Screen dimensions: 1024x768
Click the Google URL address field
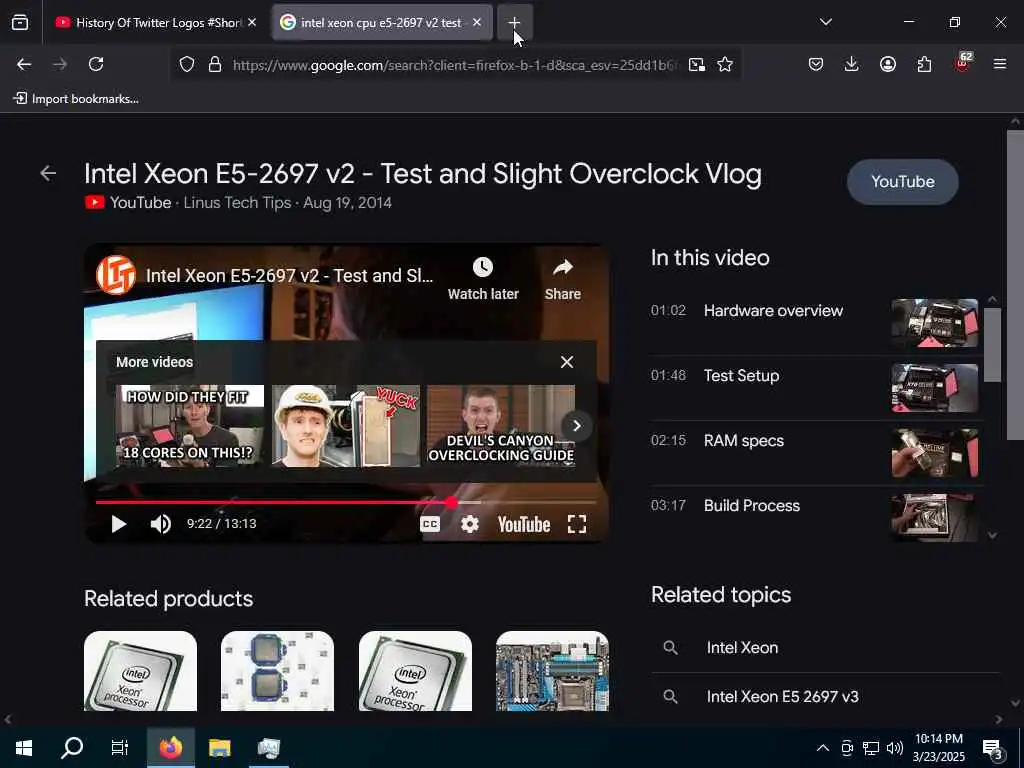(x=455, y=65)
